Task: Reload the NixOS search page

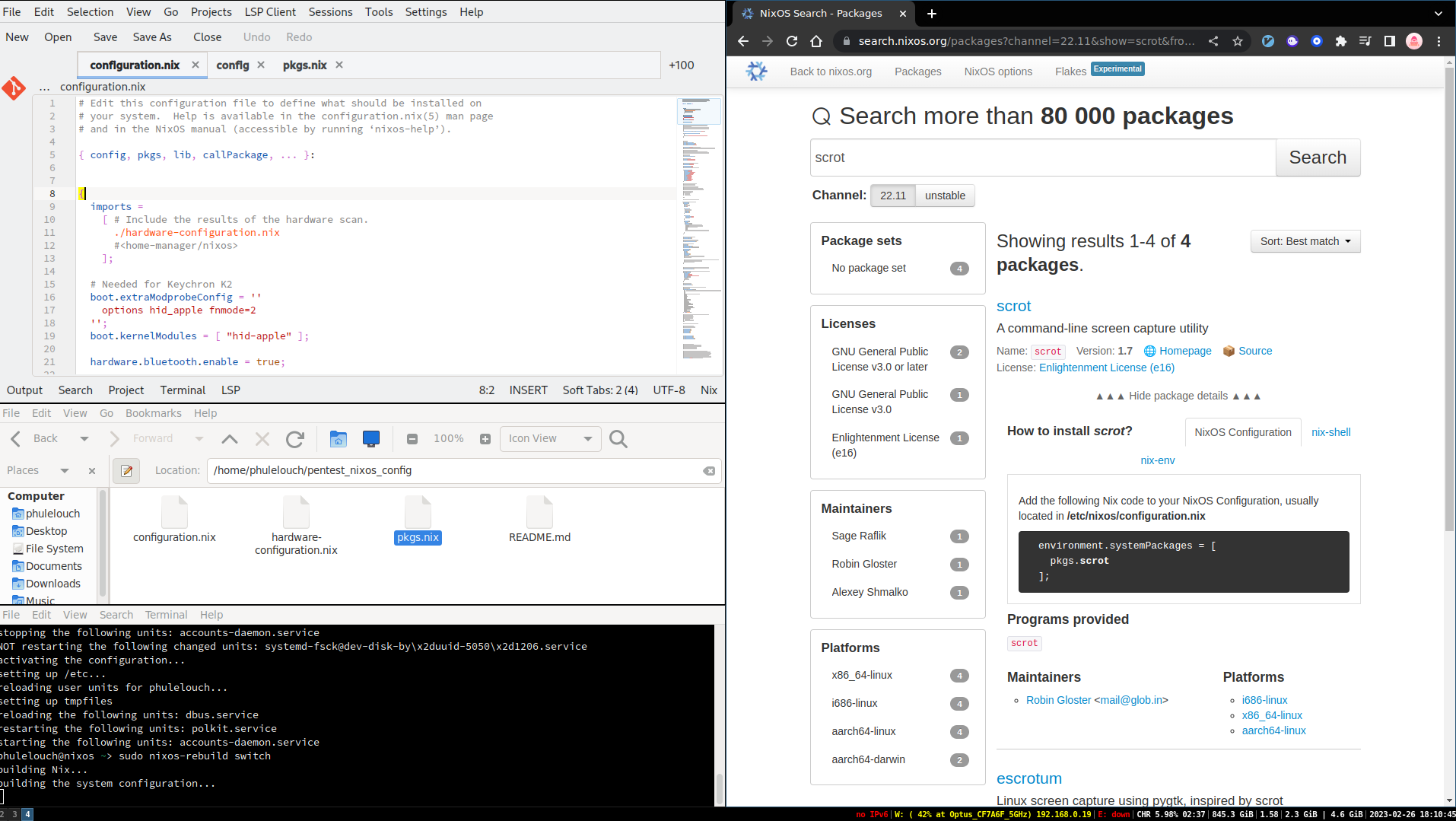Action: (x=792, y=41)
